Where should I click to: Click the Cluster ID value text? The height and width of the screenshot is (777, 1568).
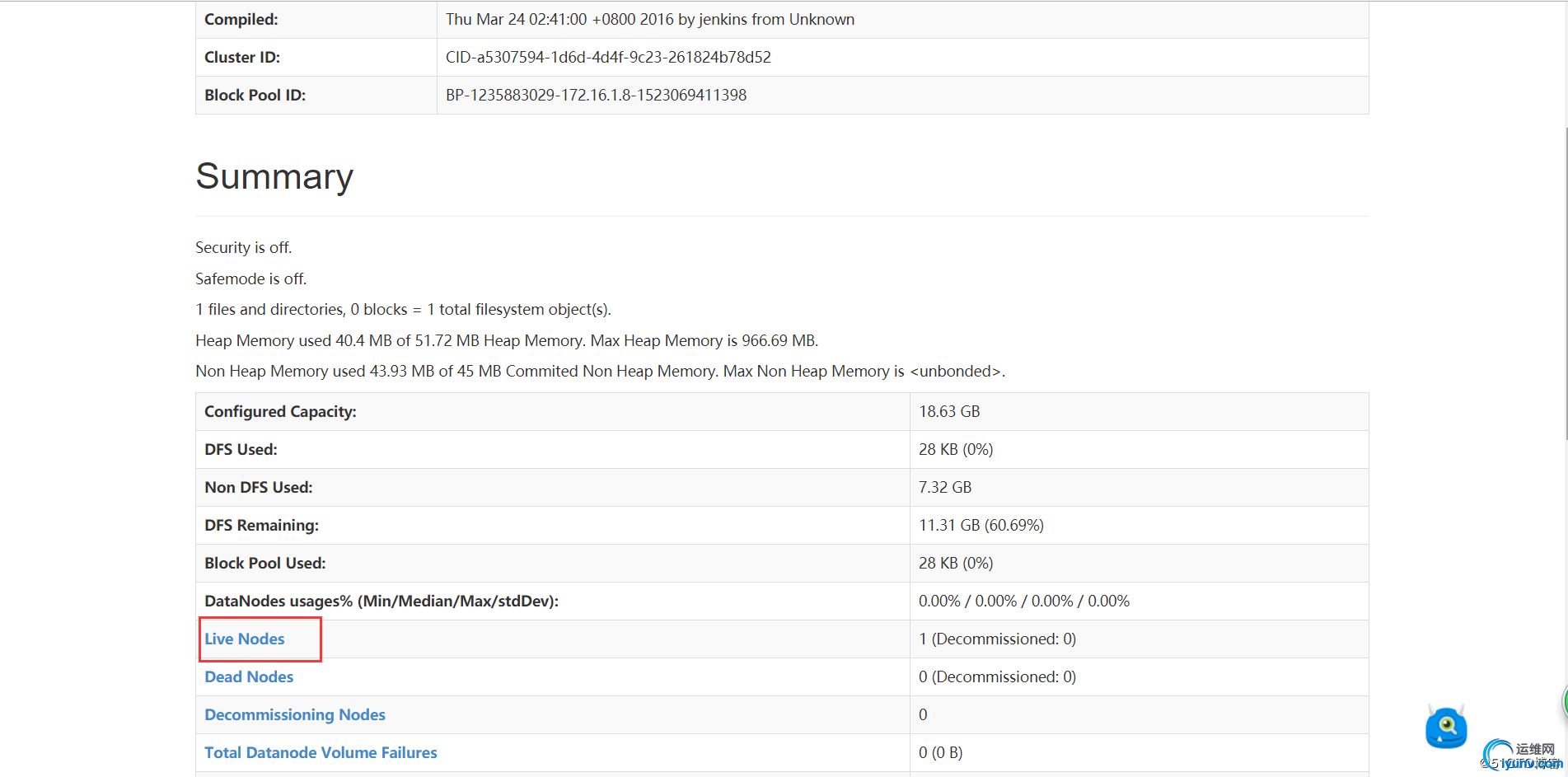pyautogui.click(x=608, y=57)
